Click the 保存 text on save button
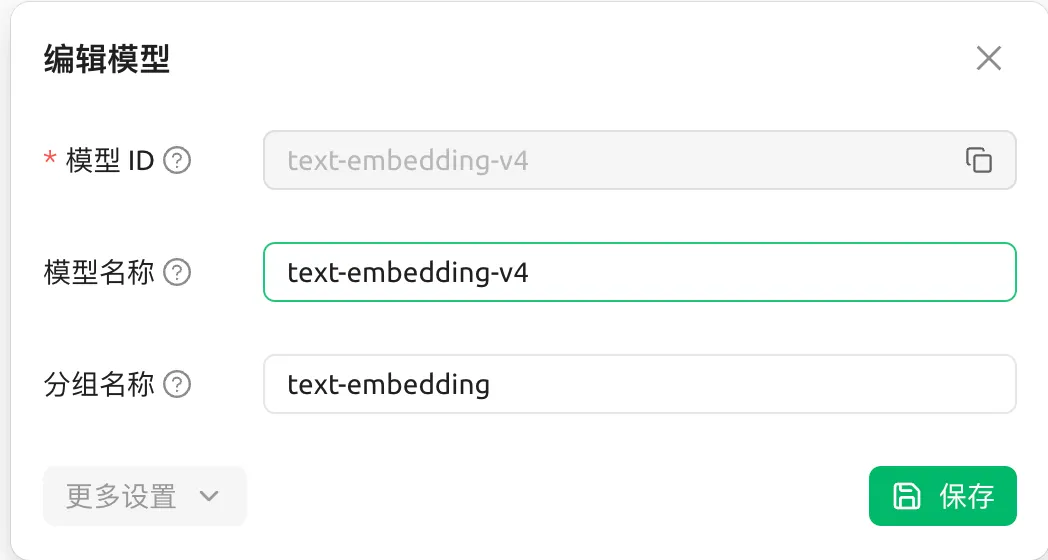Image resolution: width=1048 pixels, height=560 pixels. coord(966,496)
